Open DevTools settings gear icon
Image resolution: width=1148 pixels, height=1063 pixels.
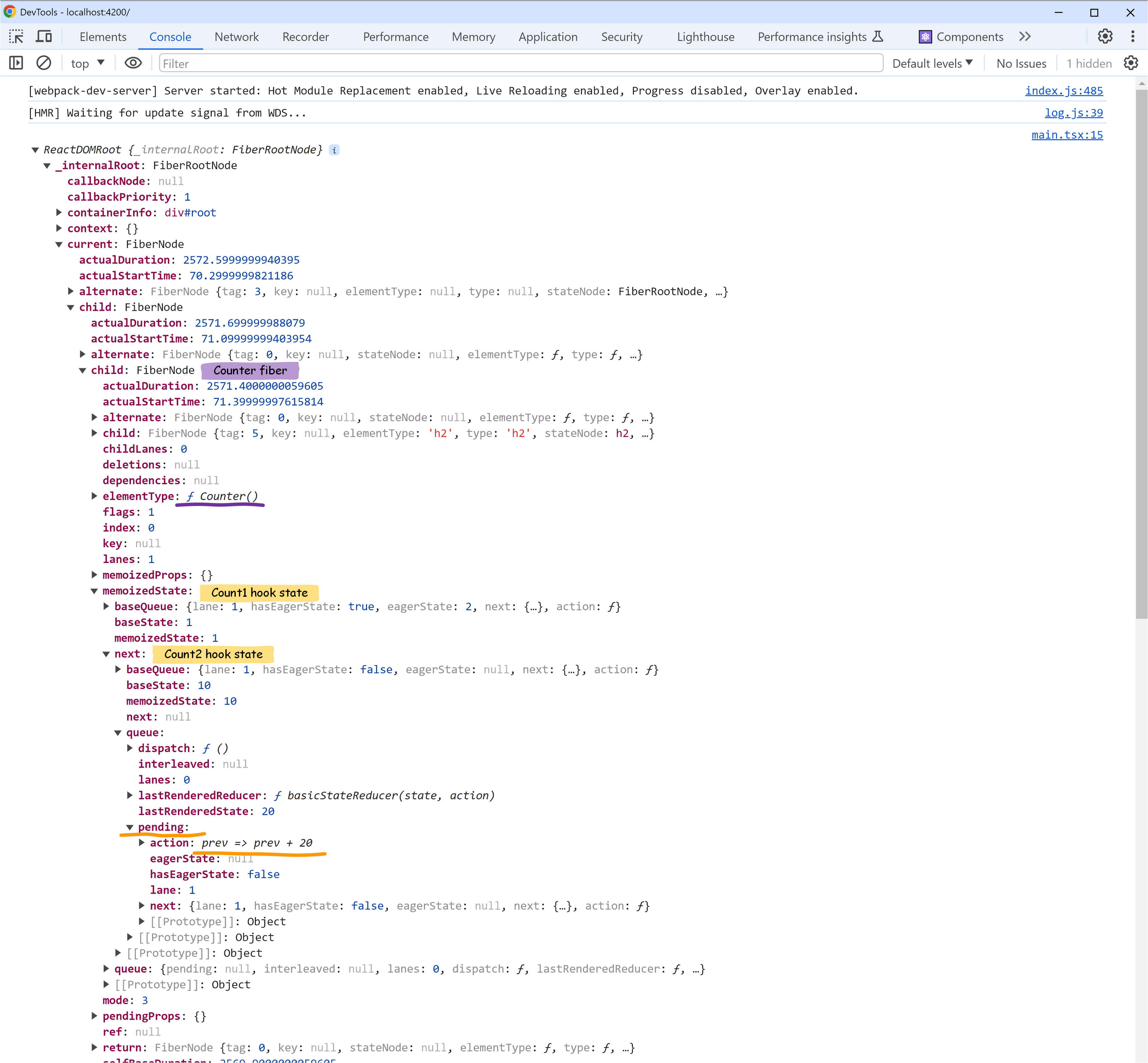tap(1105, 37)
